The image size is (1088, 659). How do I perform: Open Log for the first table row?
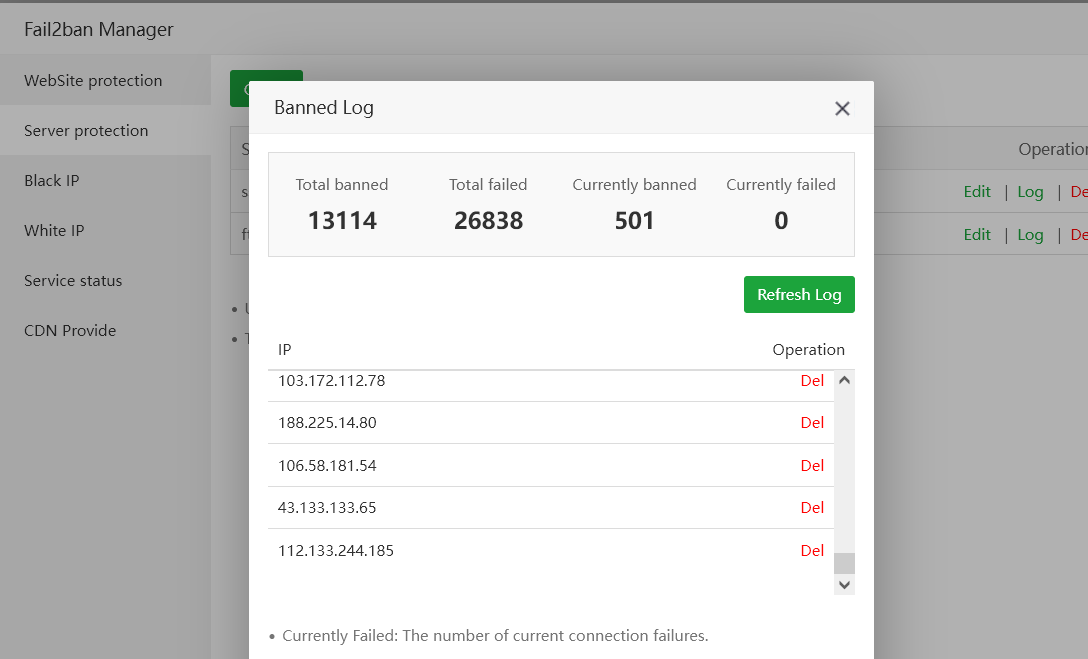pyautogui.click(x=1030, y=192)
